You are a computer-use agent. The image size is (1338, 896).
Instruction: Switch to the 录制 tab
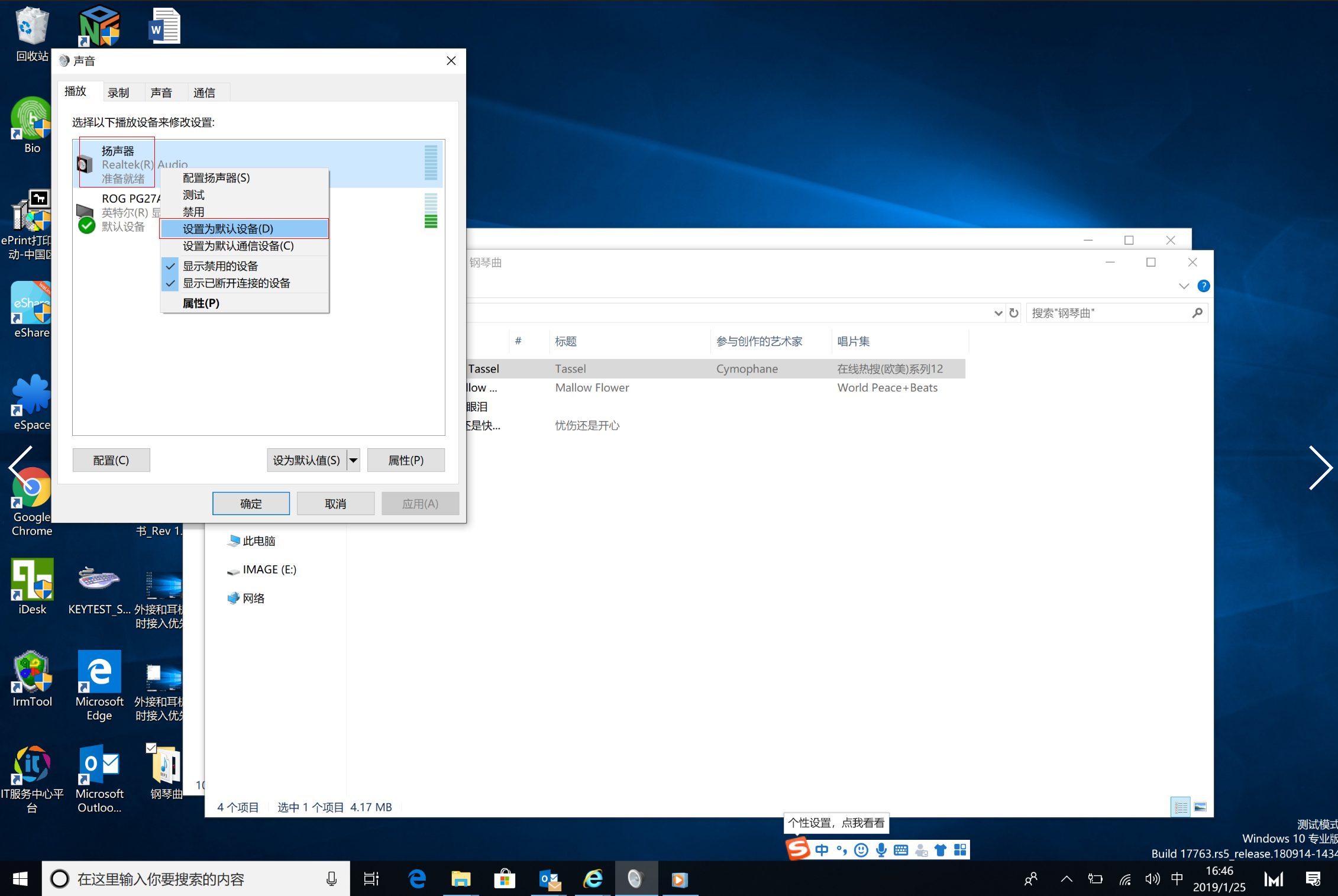click(118, 93)
